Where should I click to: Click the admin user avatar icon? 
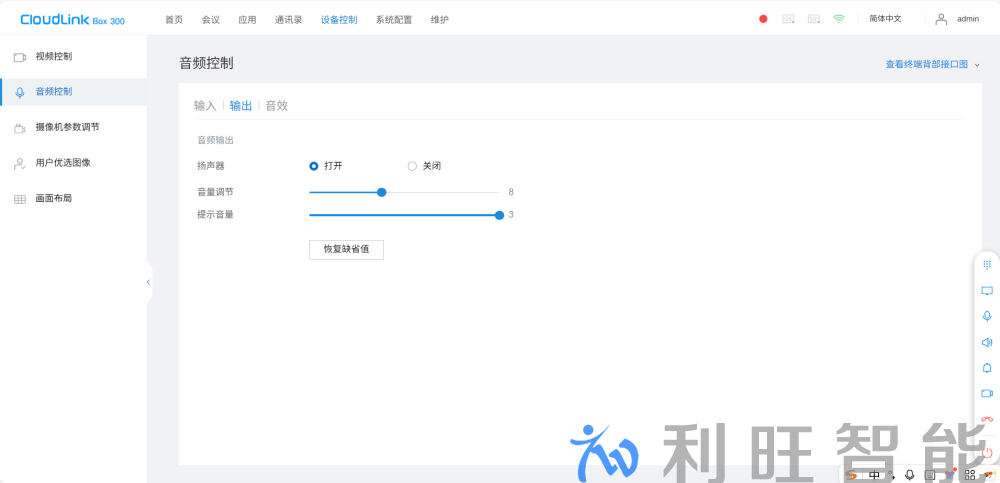click(x=941, y=19)
